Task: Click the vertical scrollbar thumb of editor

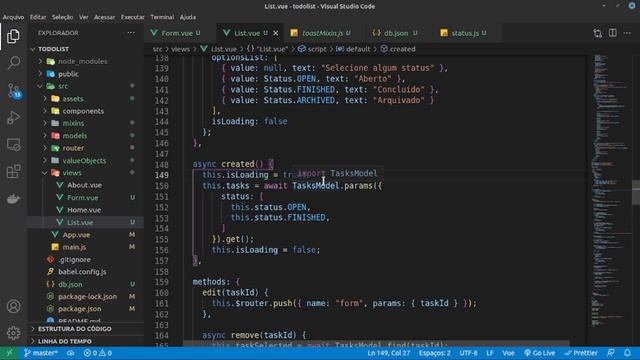Action: (x=636, y=192)
